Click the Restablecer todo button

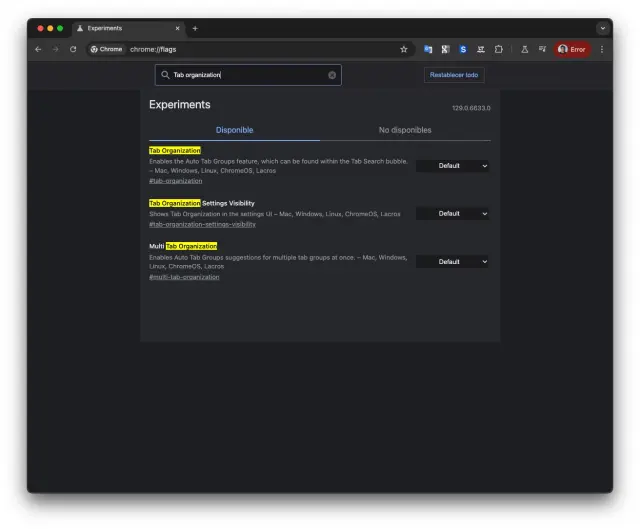pos(454,75)
